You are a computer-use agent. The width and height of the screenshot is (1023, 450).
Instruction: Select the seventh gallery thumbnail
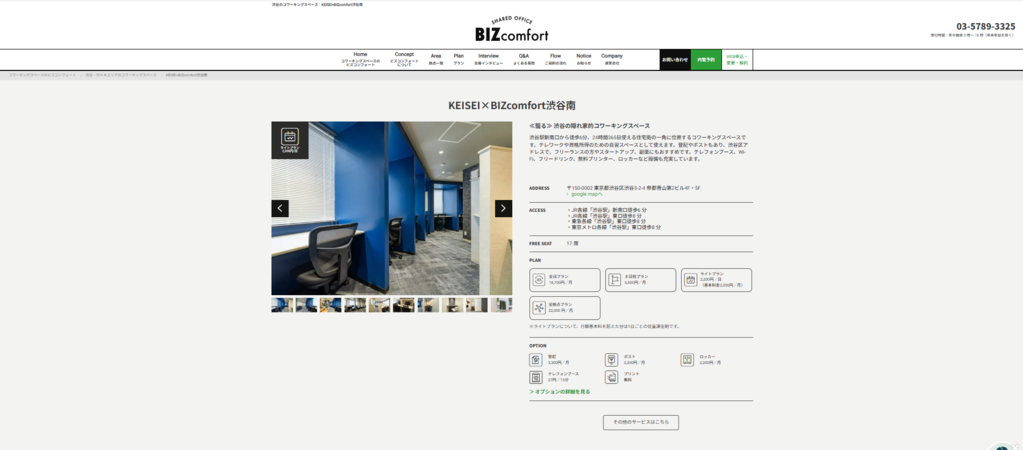tap(429, 305)
